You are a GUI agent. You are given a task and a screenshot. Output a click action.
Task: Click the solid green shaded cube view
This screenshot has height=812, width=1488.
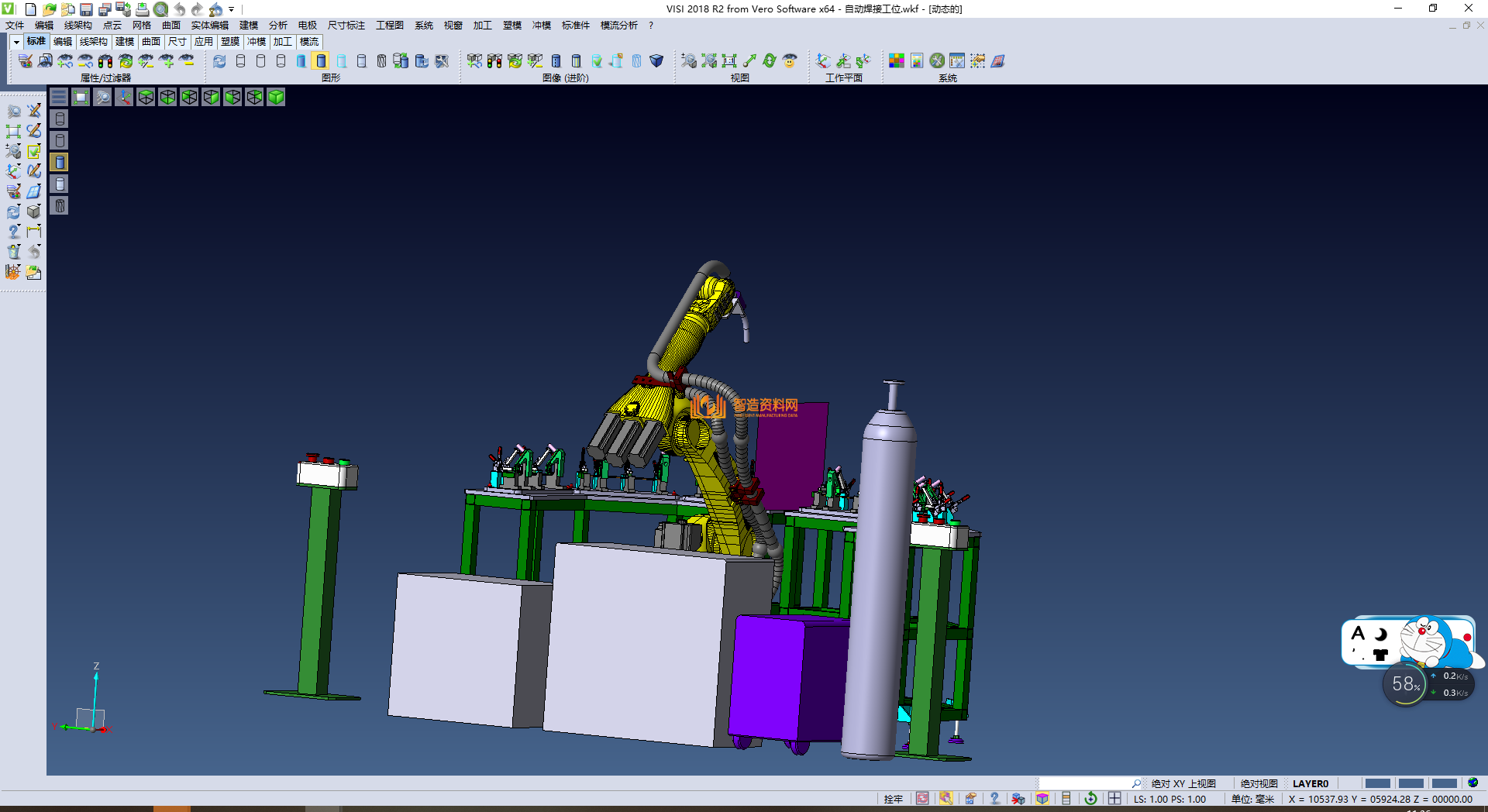(x=276, y=97)
